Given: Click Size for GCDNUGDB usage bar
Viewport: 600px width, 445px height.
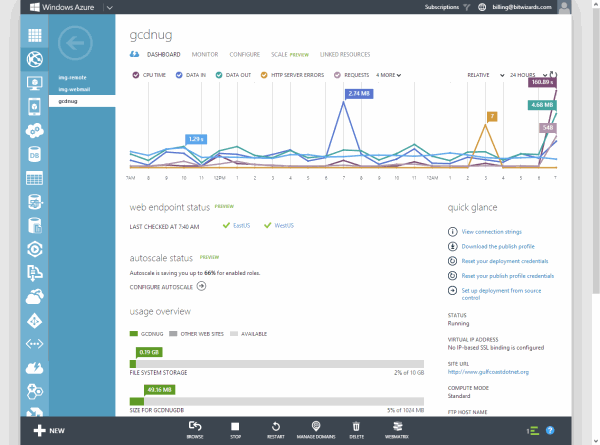Looking at the screenshot, I should [x=277, y=401].
